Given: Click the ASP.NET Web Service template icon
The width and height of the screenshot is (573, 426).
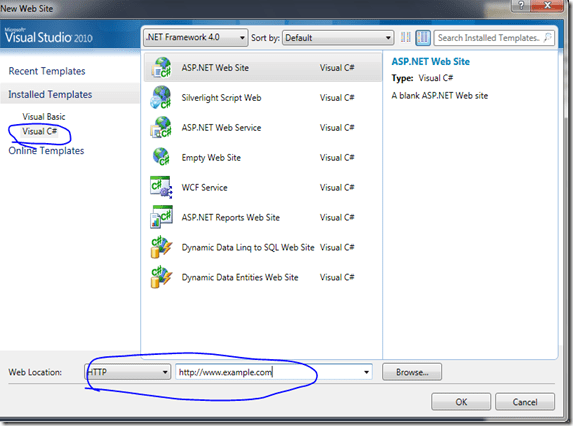Looking at the screenshot, I should pos(161,127).
